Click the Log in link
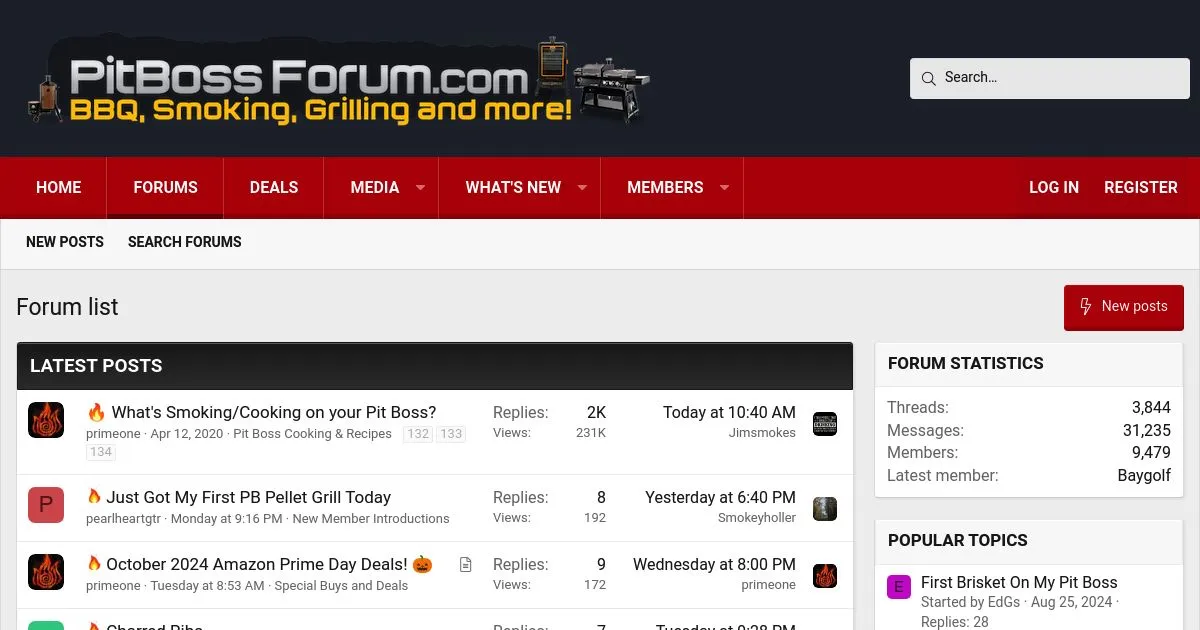 (x=1054, y=187)
